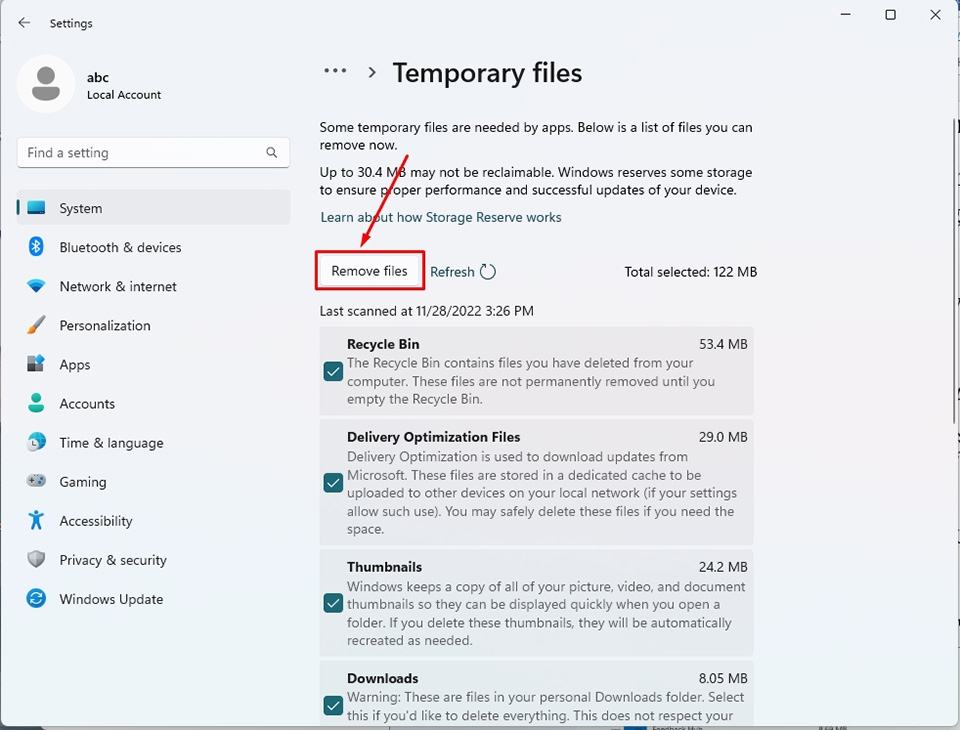Click the Bluetooth icon in sidebar

(36, 247)
